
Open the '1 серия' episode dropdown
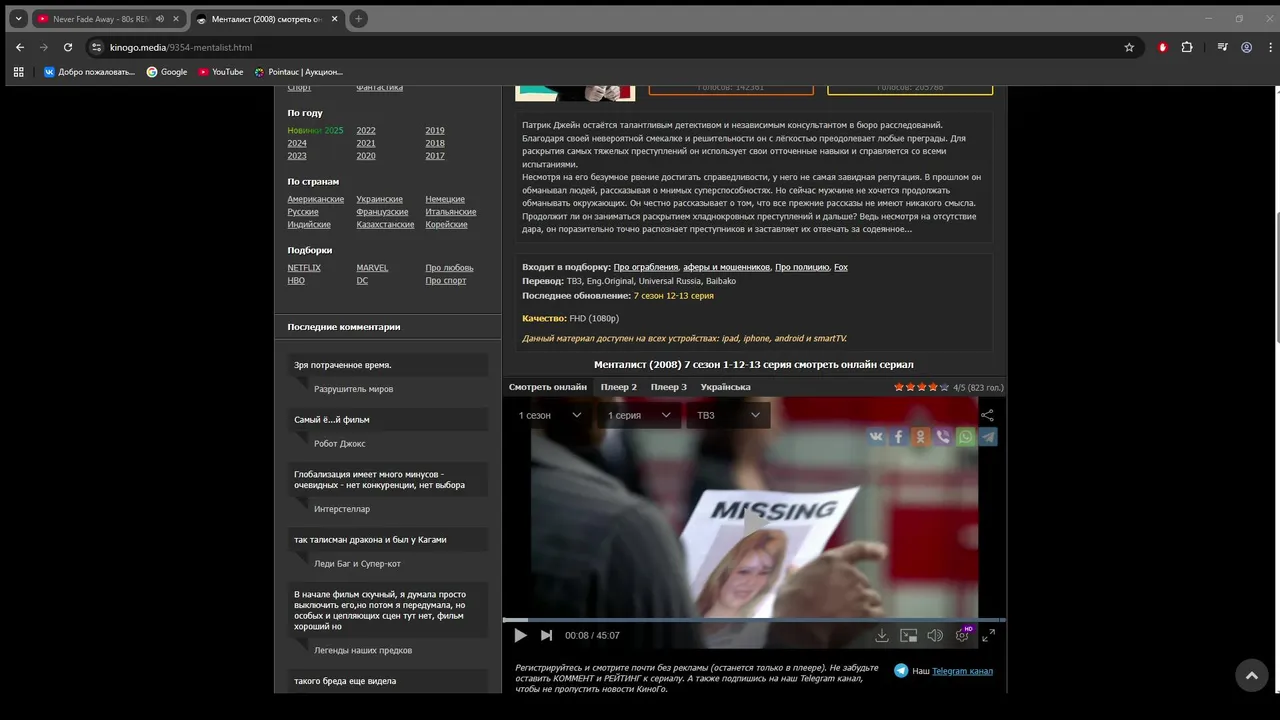click(x=638, y=415)
